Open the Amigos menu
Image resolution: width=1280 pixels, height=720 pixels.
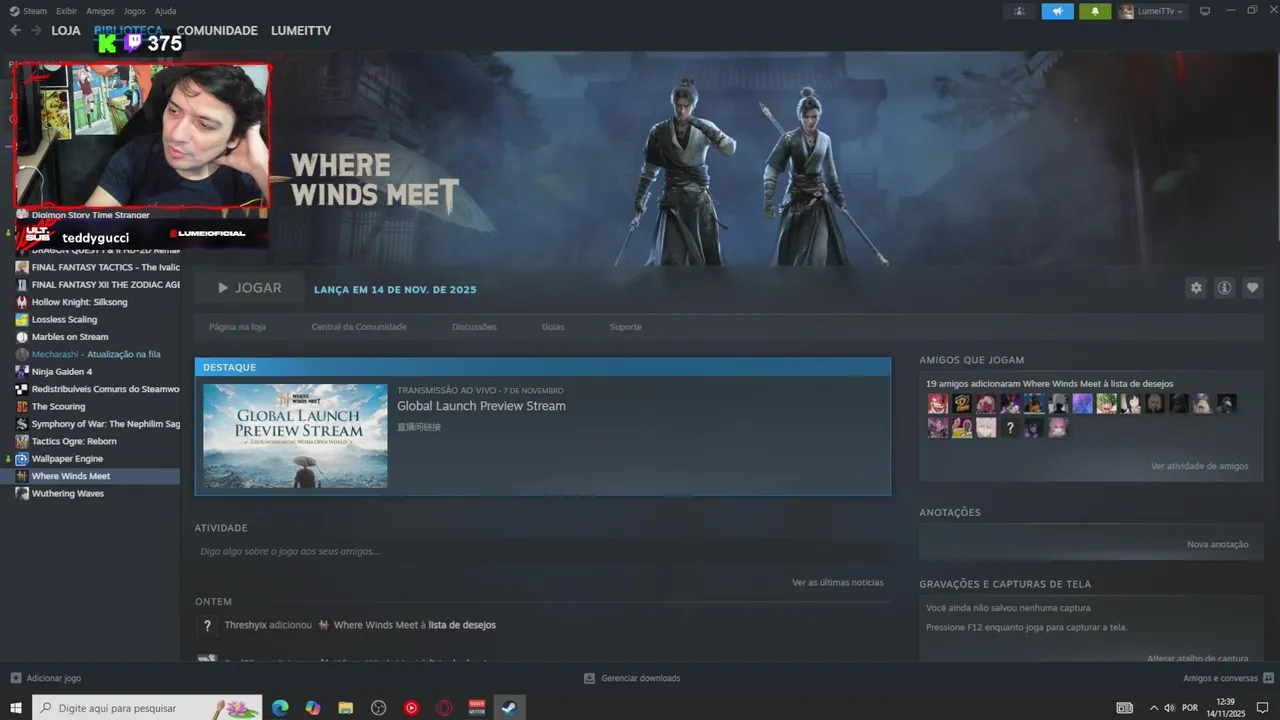[x=100, y=11]
